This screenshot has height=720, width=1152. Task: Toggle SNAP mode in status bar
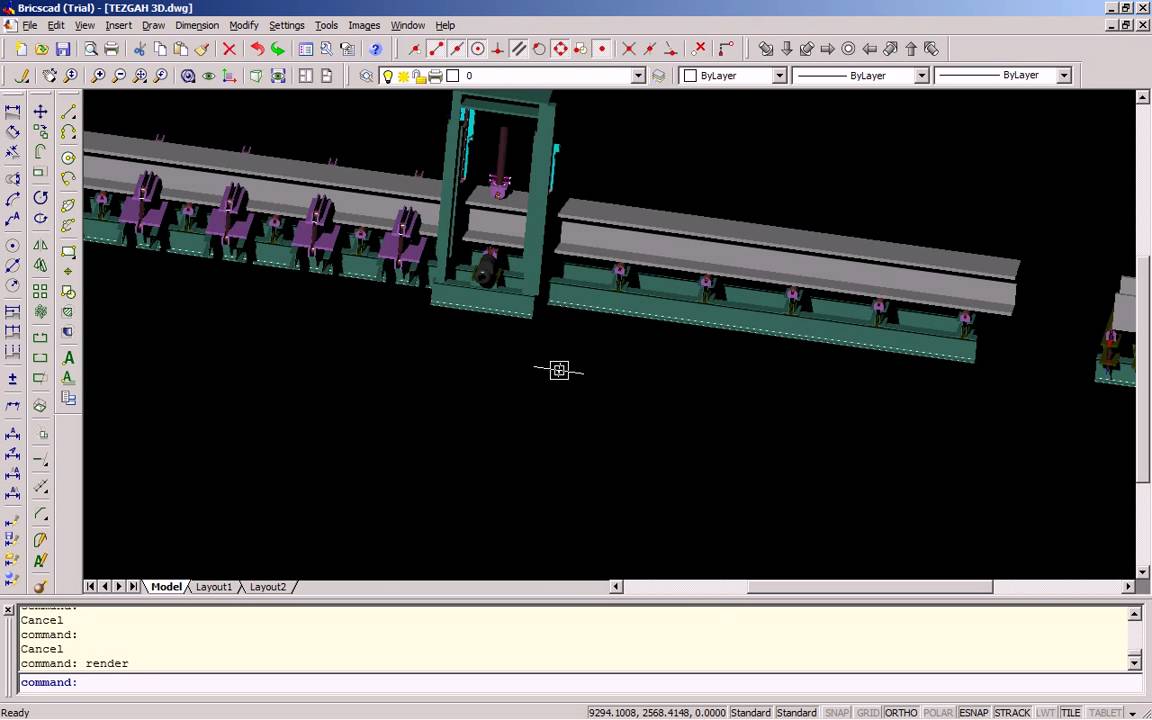click(x=837, y=713)
